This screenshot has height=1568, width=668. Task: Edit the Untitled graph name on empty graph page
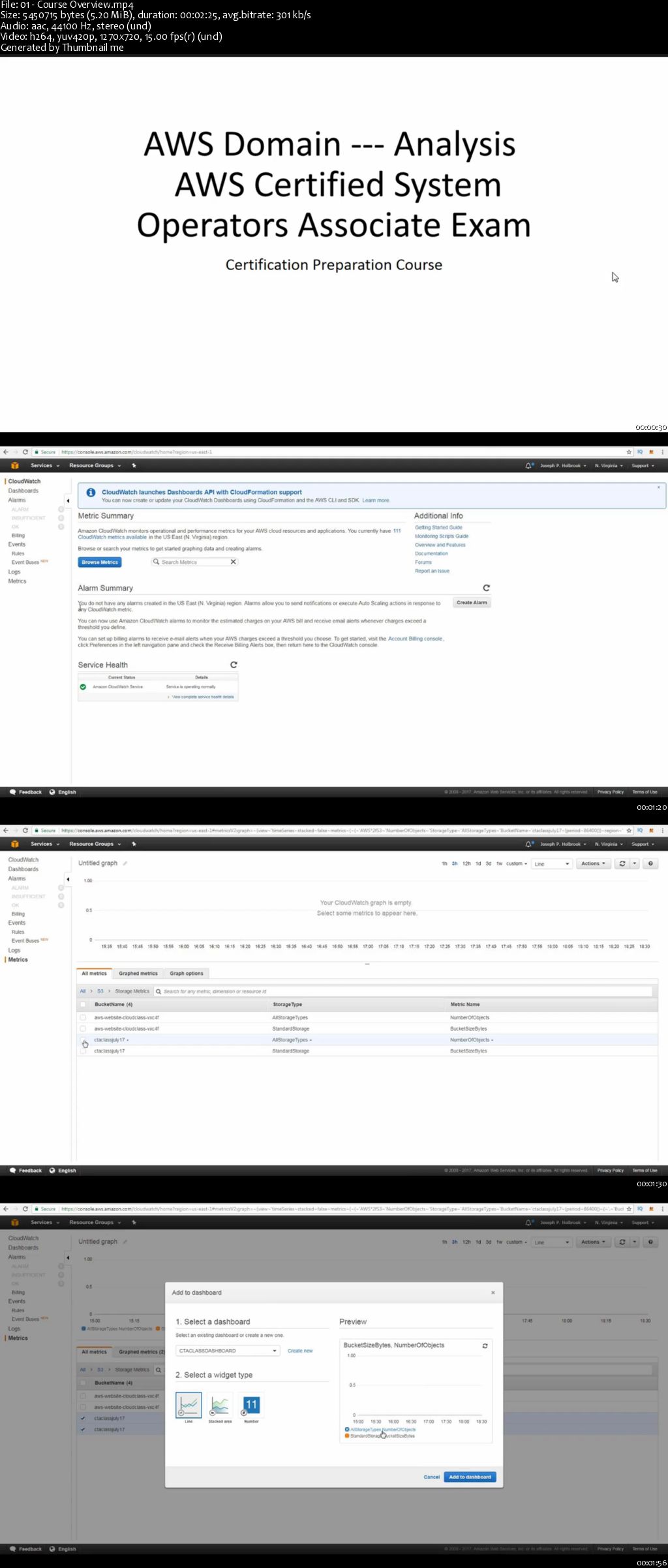coord(125,863)
